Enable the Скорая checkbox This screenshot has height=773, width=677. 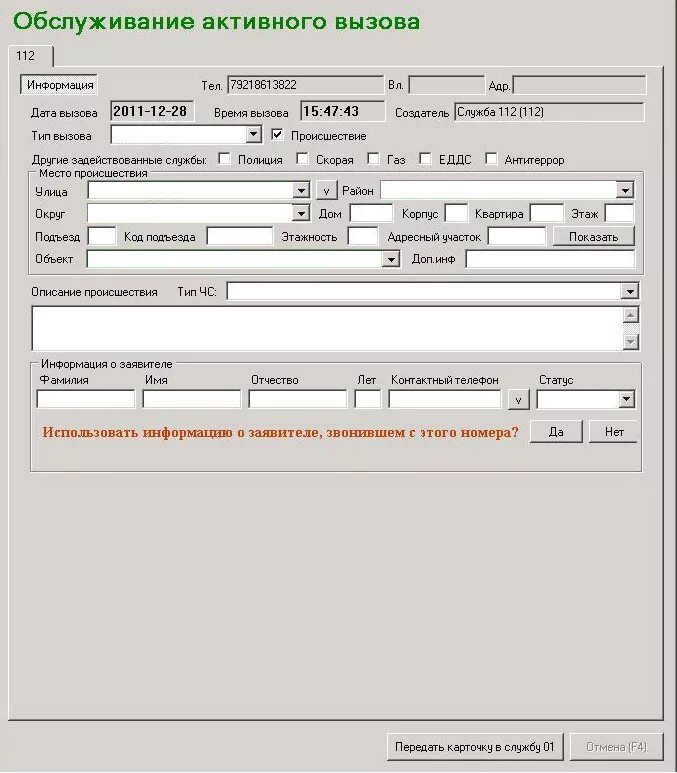coord(302,158)
